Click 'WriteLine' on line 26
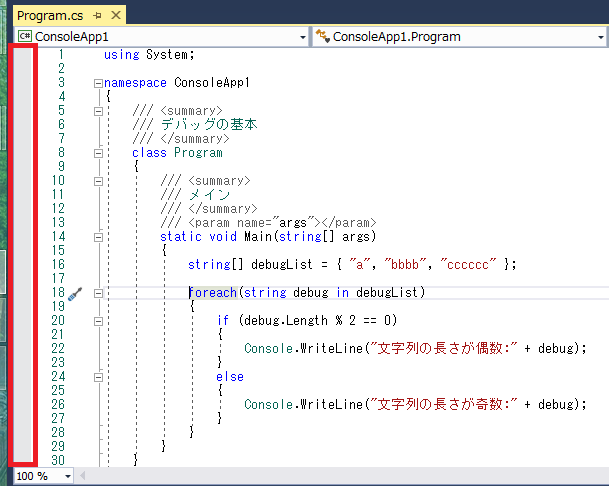The height and width of the screenshot is (486, 609). [331, 404]
